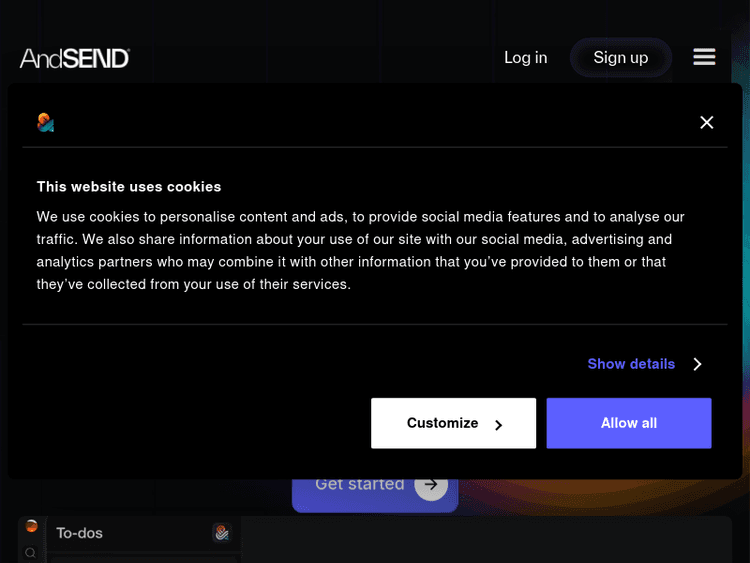The image size is (750, 563).
Task: Expand the Show details chevron
Action: tap(698, 364)
